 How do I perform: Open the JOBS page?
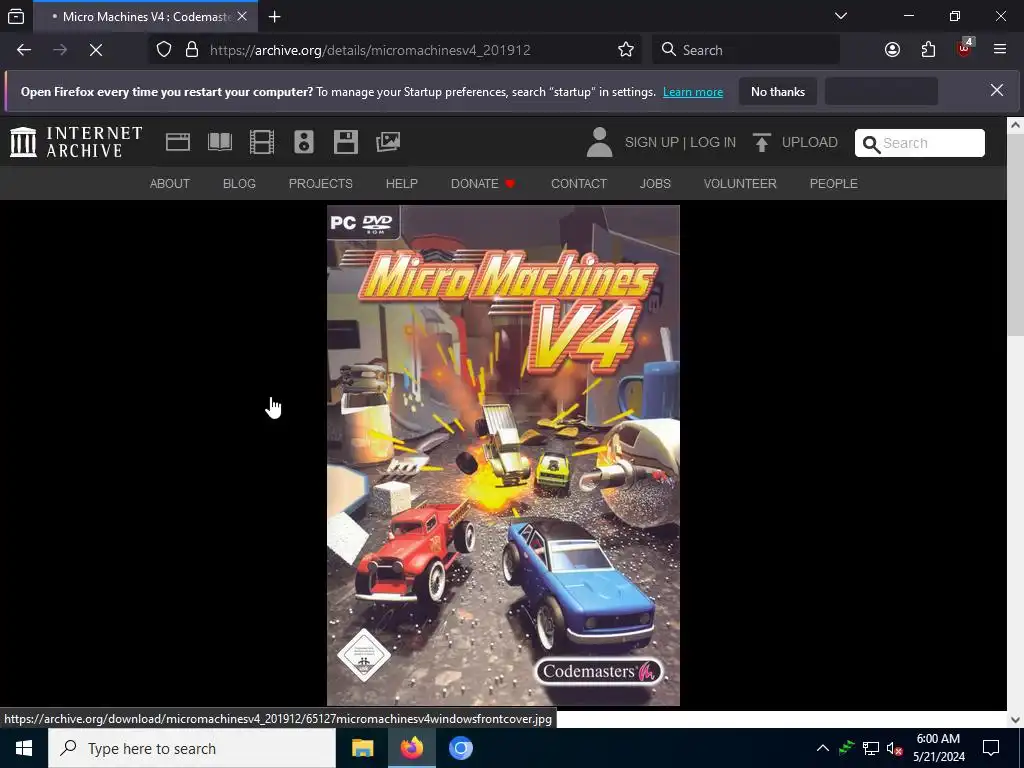tap(655, 184)
